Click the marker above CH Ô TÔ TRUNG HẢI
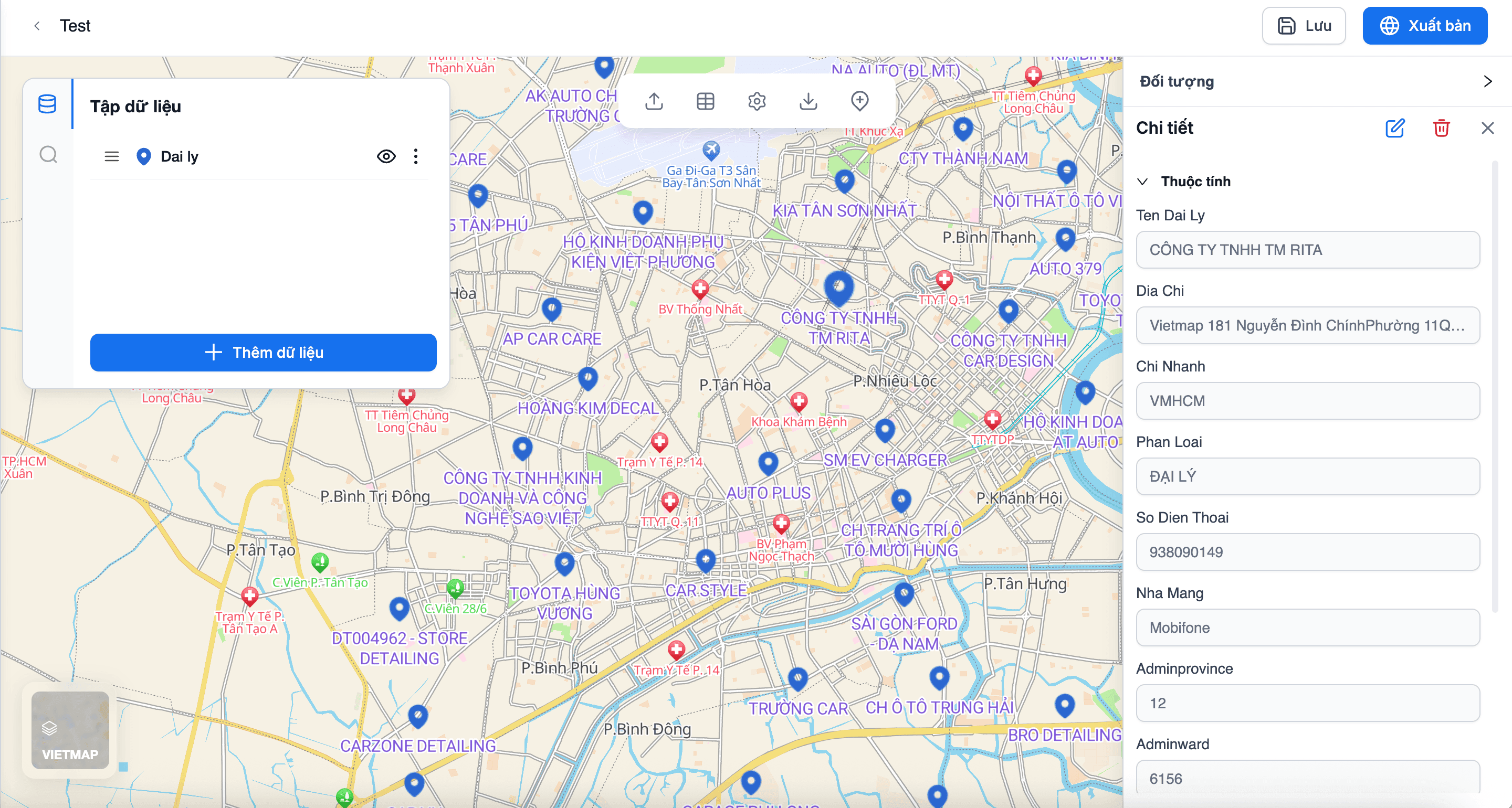Image resolution: width=1512 pixels, height=808 pixels. pyautogui.click(x=940, y=678)
